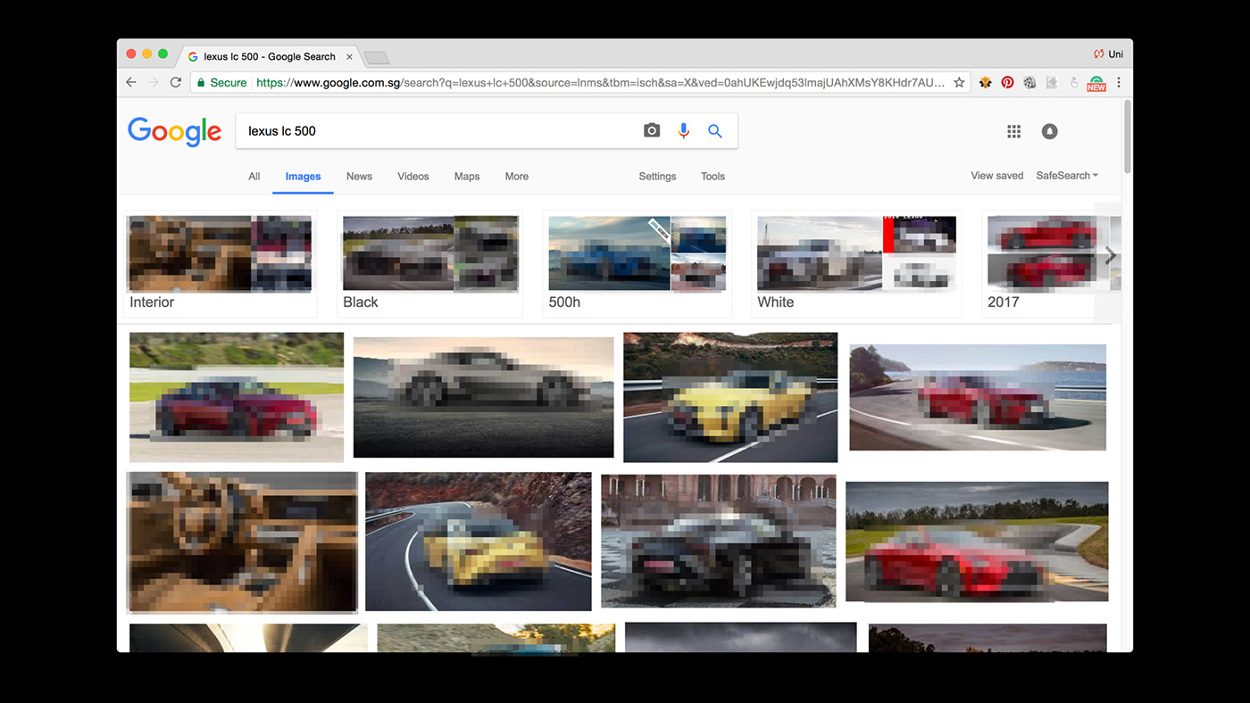
Task: Click the page vertical scrollbar
Action: click(1127, 135)
